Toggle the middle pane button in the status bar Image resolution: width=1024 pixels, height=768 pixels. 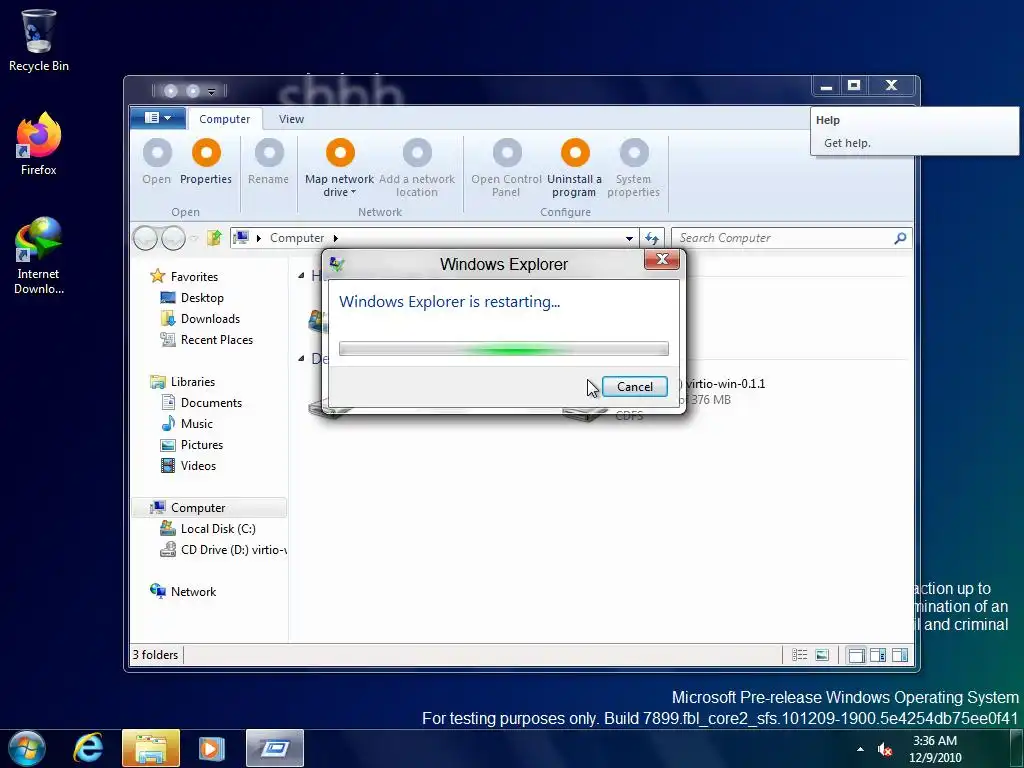pos(878,654)
